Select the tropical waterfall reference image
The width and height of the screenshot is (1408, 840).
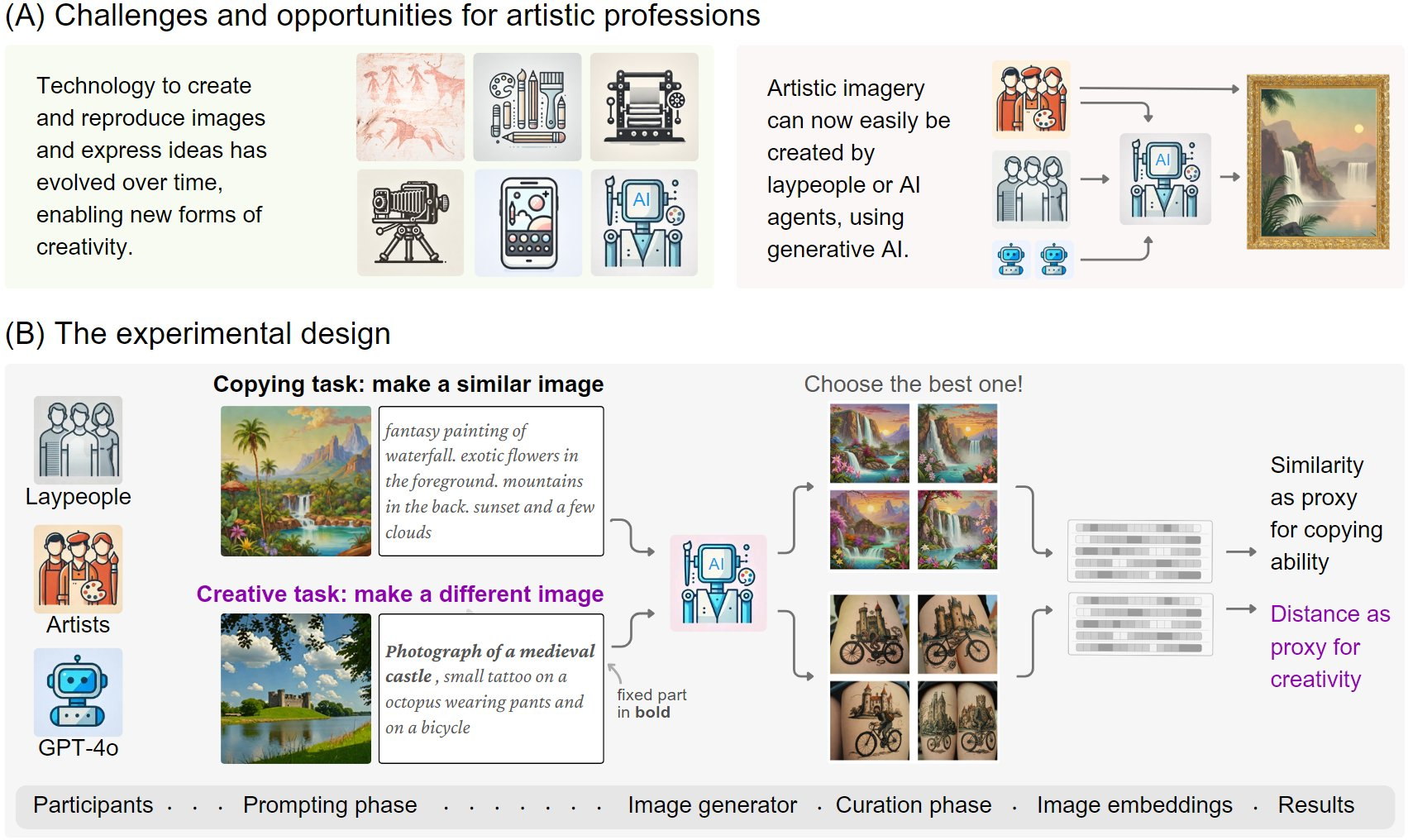coord(295,481)
